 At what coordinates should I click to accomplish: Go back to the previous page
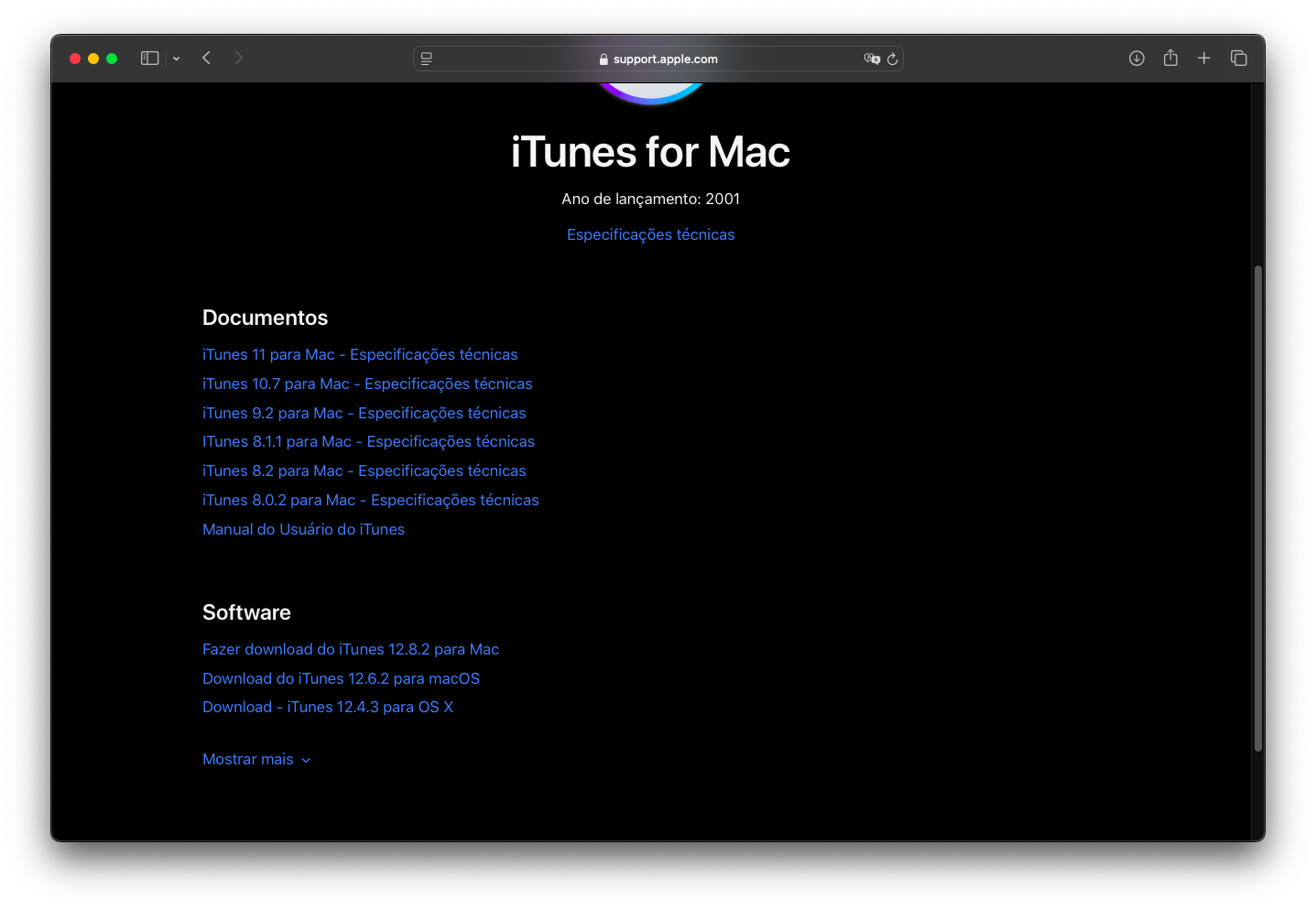click(x=207, y=59)
